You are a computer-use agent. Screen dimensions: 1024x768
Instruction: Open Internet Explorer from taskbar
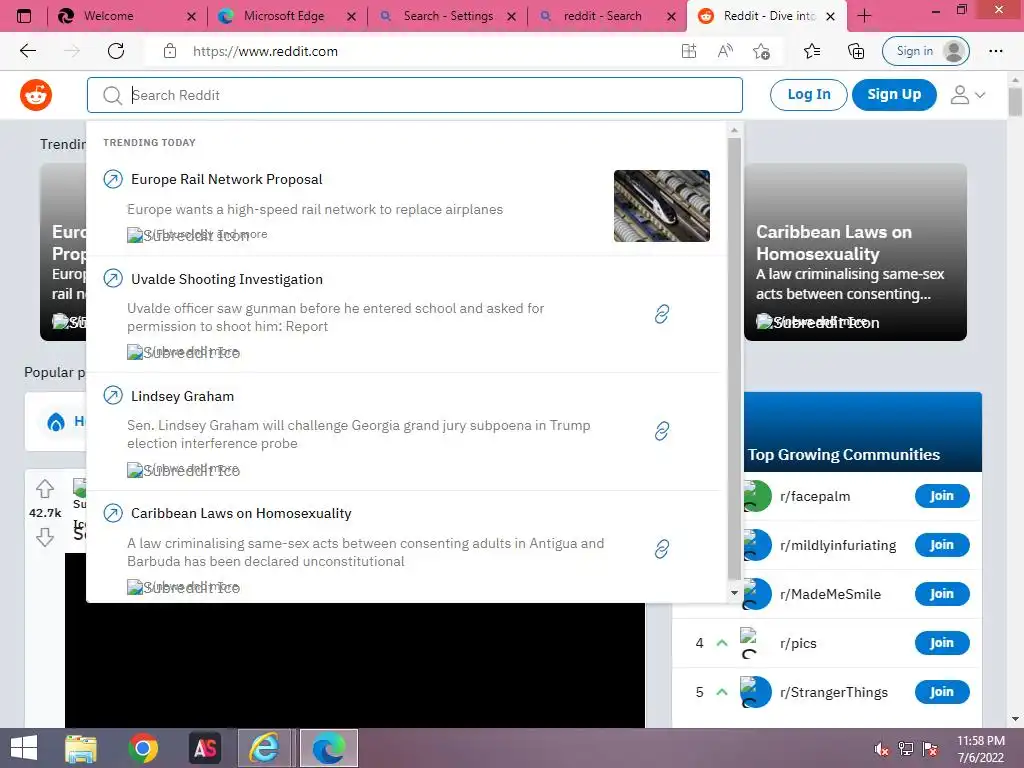264,748
